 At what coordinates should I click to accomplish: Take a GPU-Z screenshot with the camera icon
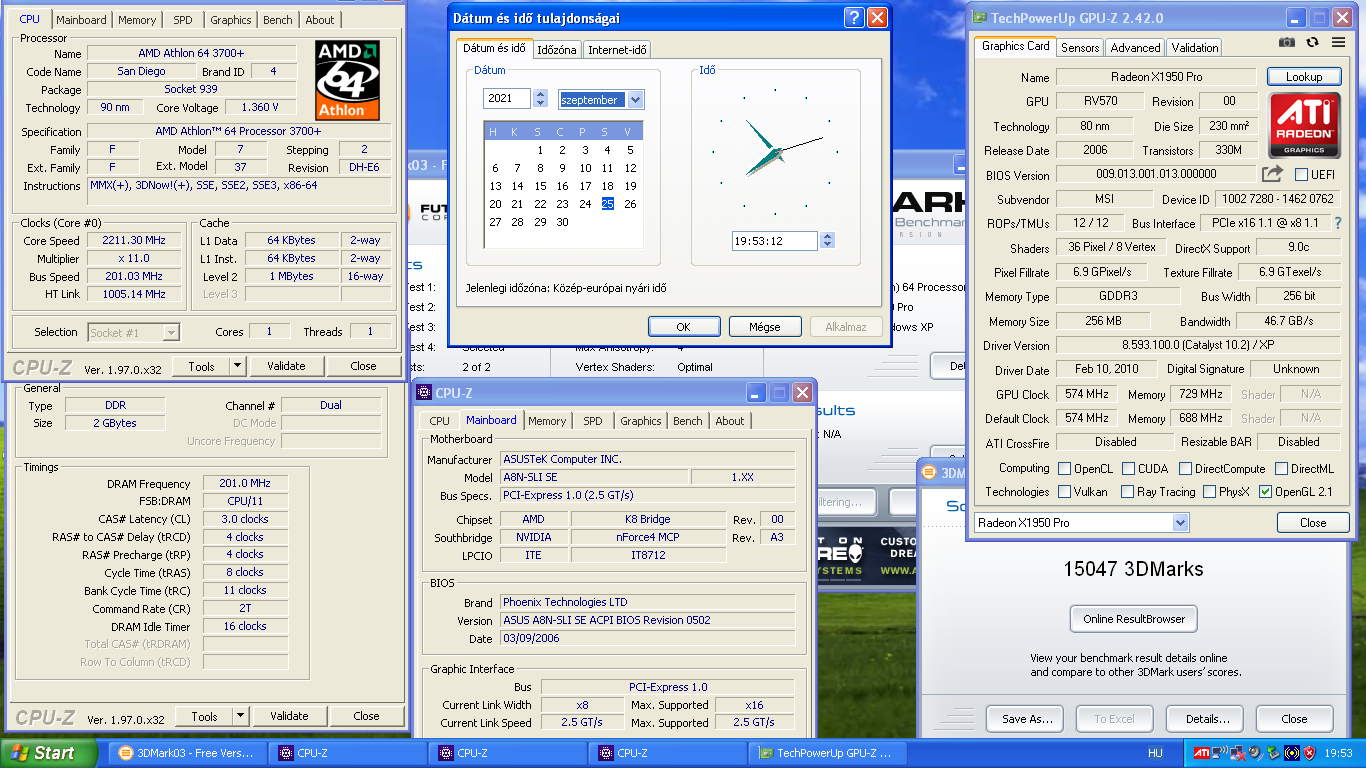coord(1287,42)
